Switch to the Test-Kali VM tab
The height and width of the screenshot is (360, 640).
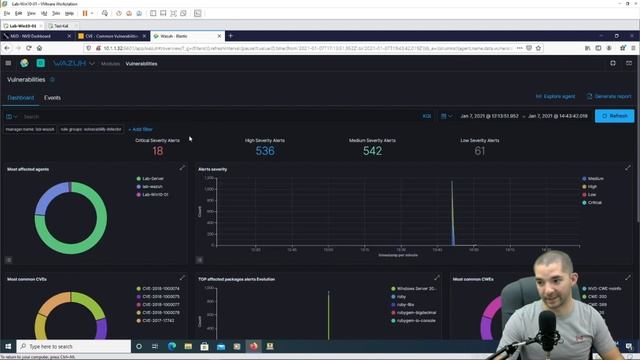point(61,26)
